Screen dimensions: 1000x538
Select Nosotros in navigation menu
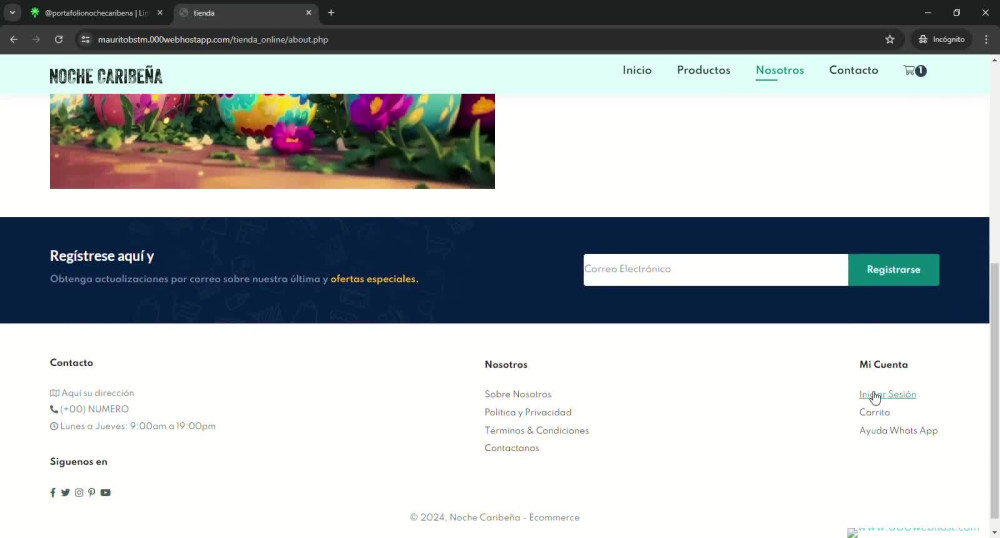779,71
